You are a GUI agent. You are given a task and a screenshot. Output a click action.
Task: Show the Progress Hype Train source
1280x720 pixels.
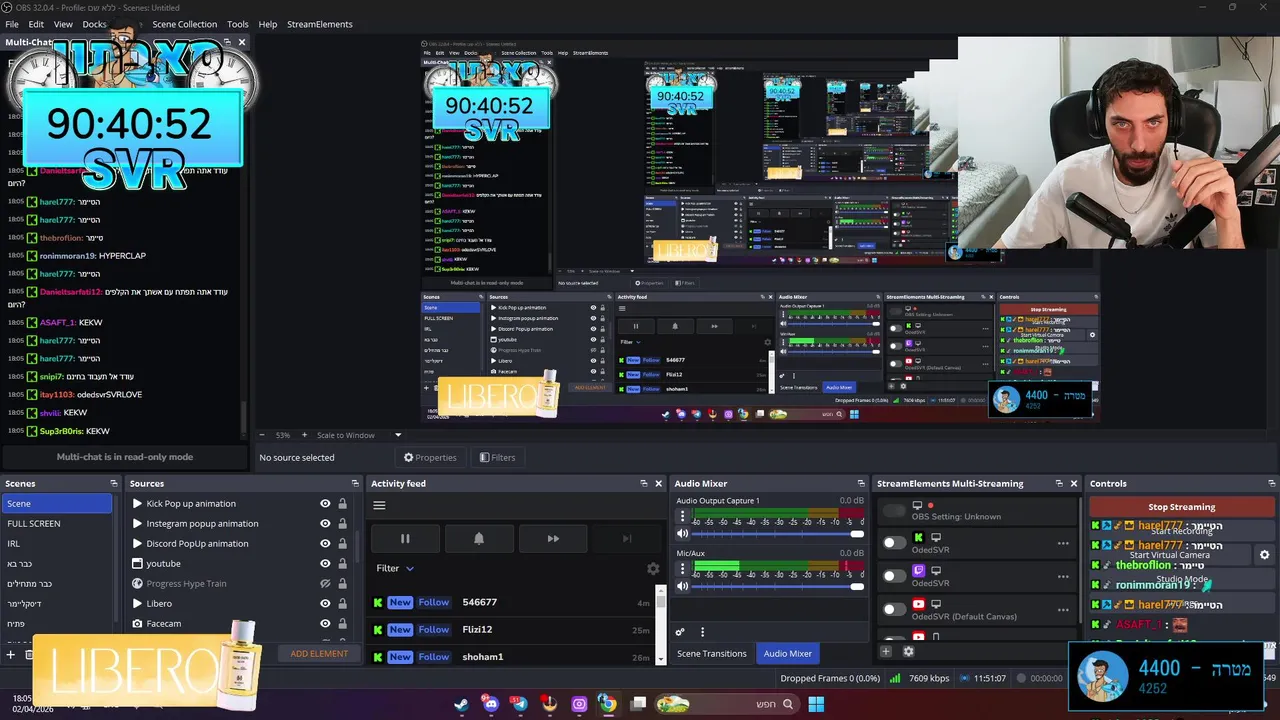tap(325, 584)
